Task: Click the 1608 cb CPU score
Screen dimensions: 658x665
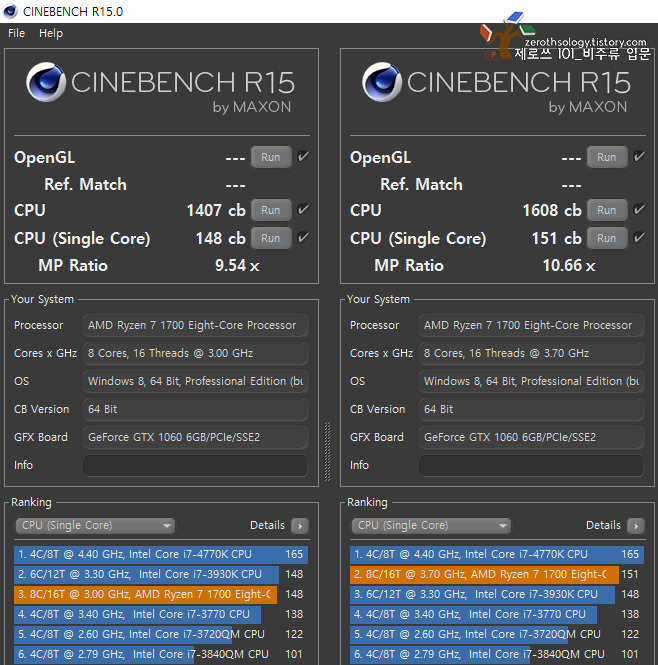Action: 552,210
